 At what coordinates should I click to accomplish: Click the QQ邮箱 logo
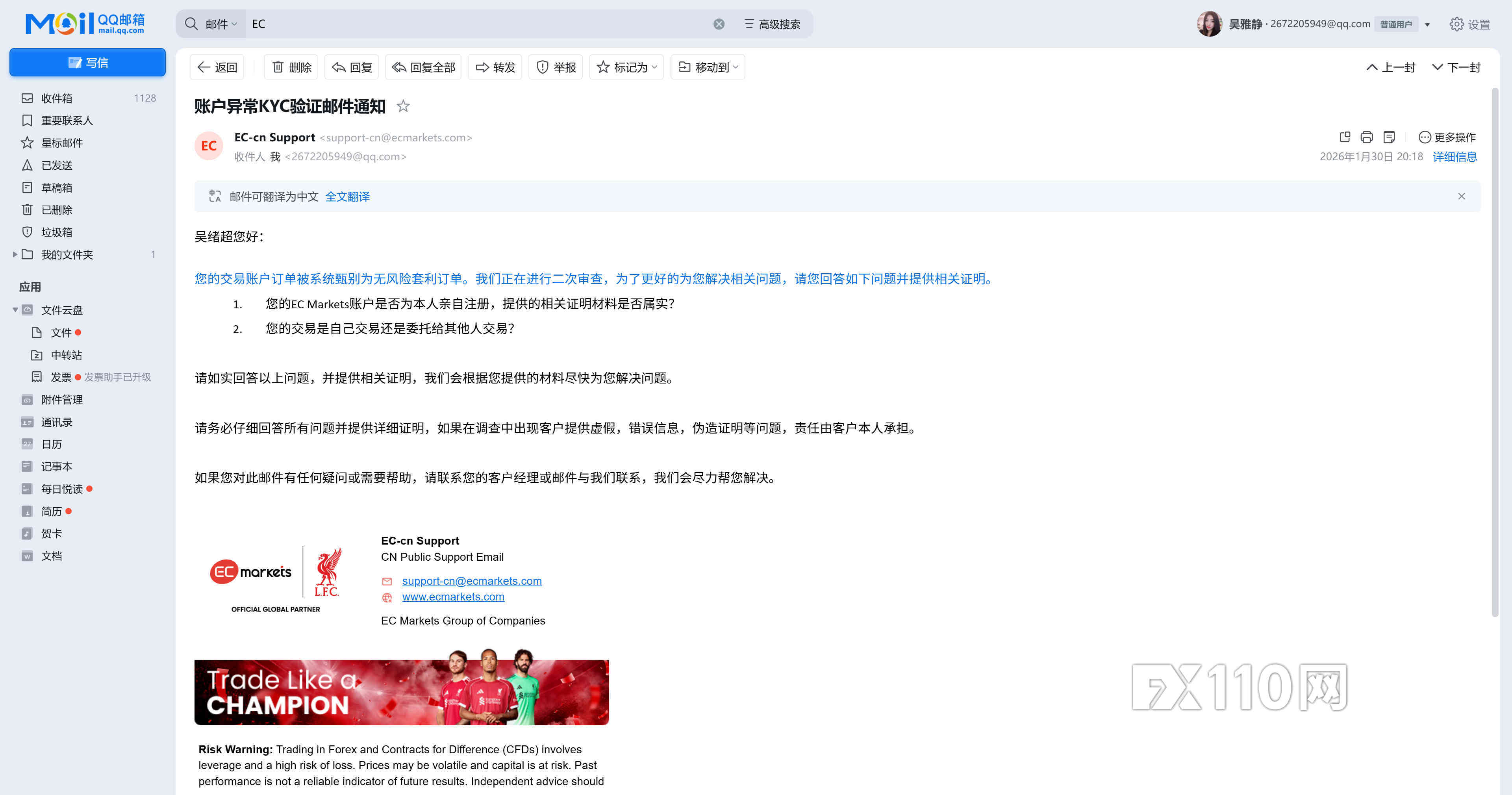click(85, 24)
